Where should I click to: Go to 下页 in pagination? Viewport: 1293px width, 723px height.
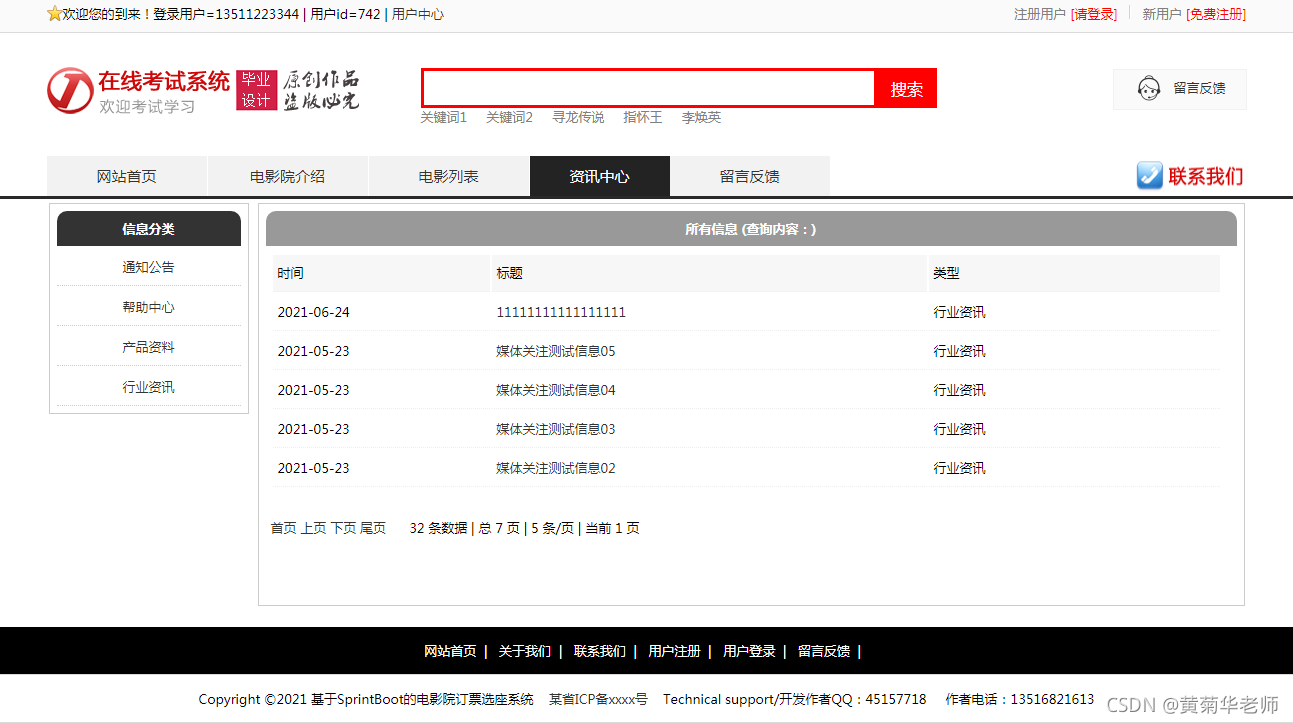click(x=341, y=528)
